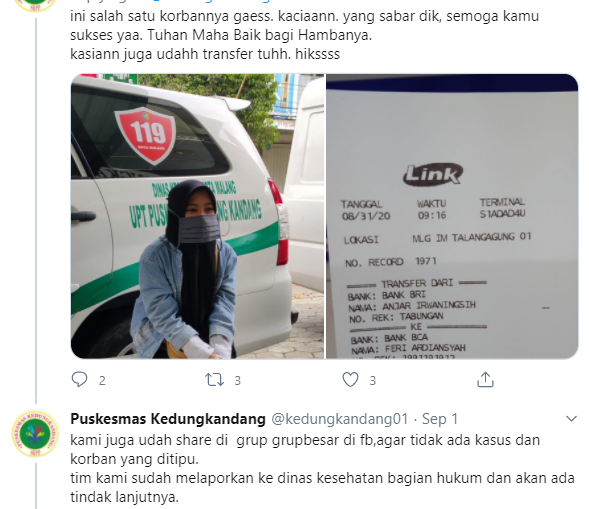This screenshot has width=589, height=509.
Task: Click the 119 red shield sticker in photo
Action: click(146, 136)
